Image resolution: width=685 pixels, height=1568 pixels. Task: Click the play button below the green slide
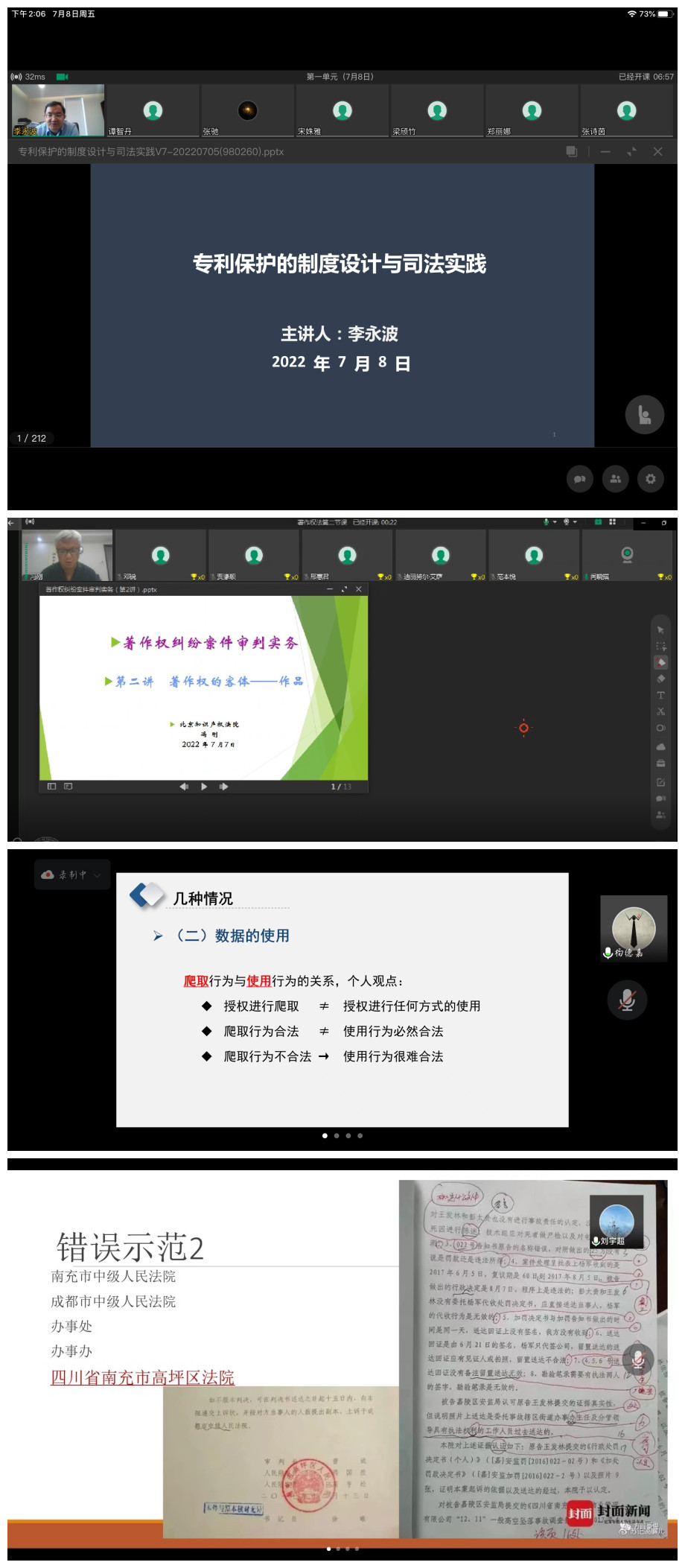204,787
